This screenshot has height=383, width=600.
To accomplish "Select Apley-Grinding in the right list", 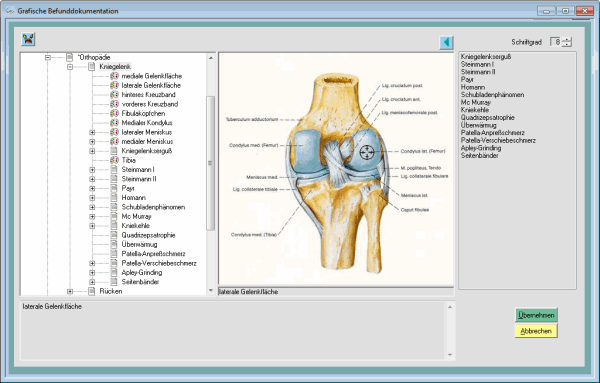I will pyautogui.click(x=481, y=148).
